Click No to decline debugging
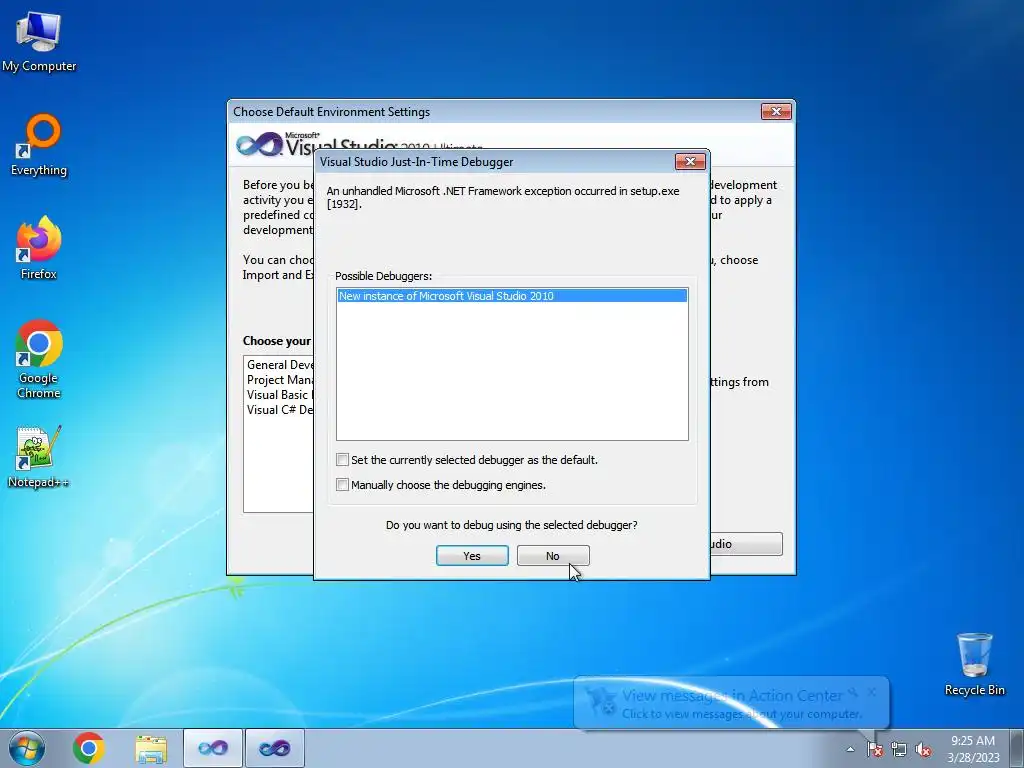 point(553,556)
